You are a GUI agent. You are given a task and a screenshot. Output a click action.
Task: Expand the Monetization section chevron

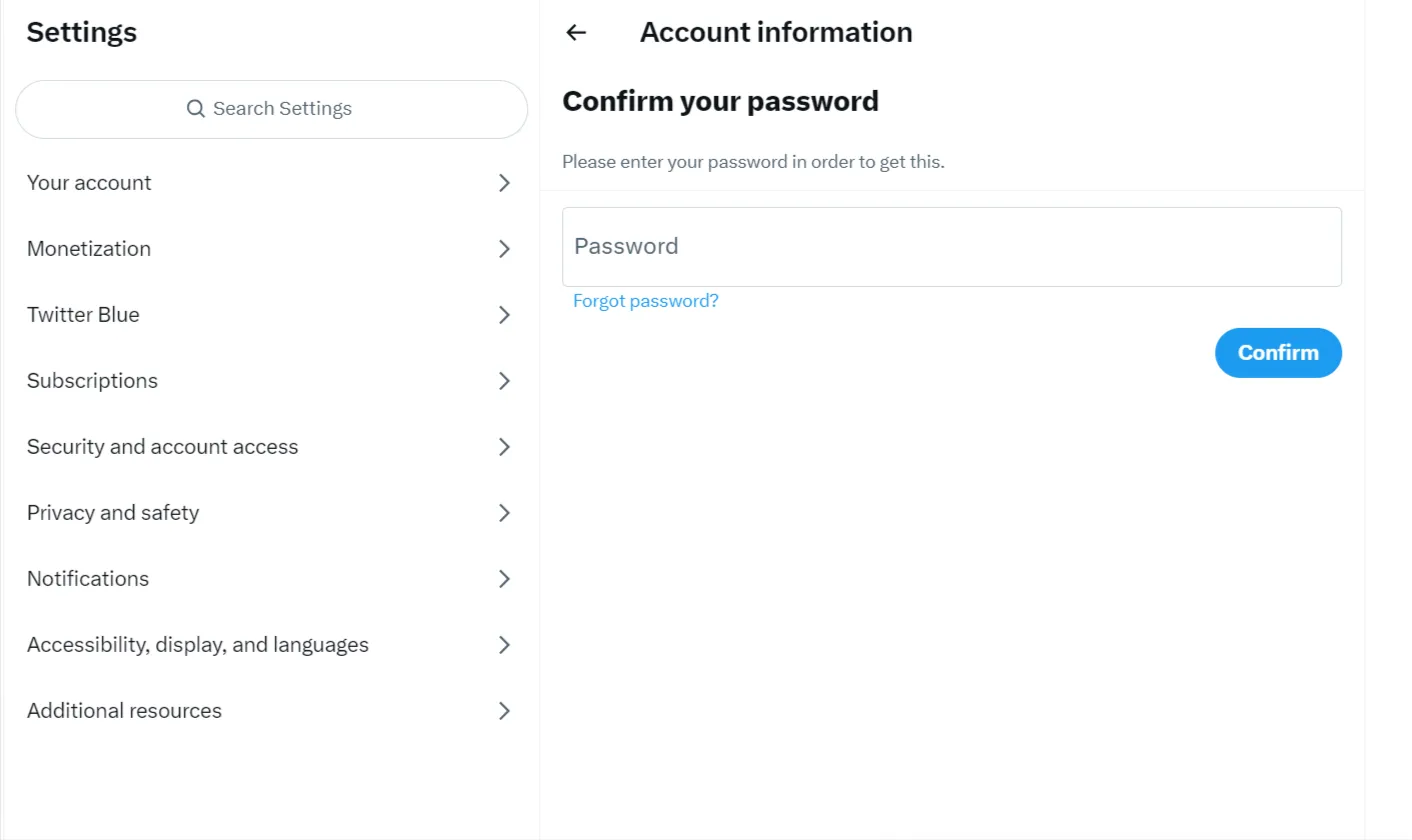pyautogui.click(x=504, y=248)
